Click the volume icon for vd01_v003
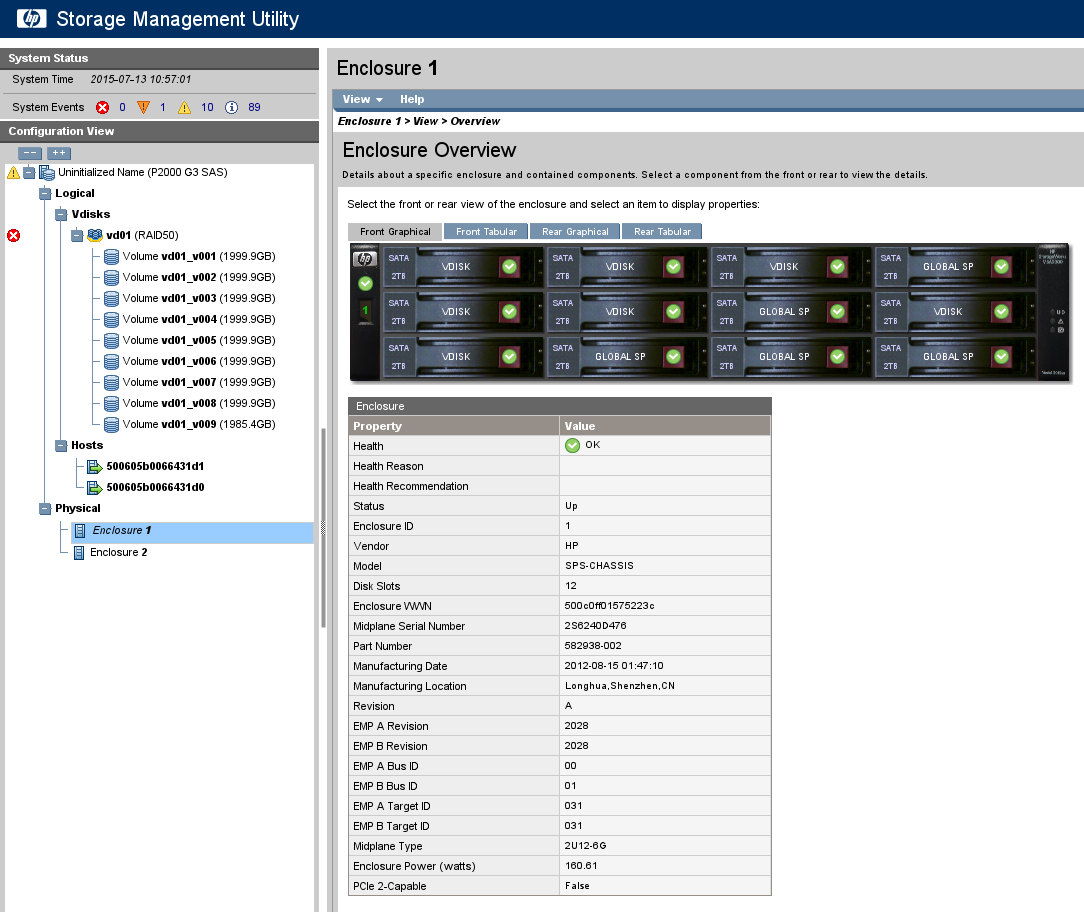Screen dimensions: 1084x912 pyautogui.click(x=111, y=299)
